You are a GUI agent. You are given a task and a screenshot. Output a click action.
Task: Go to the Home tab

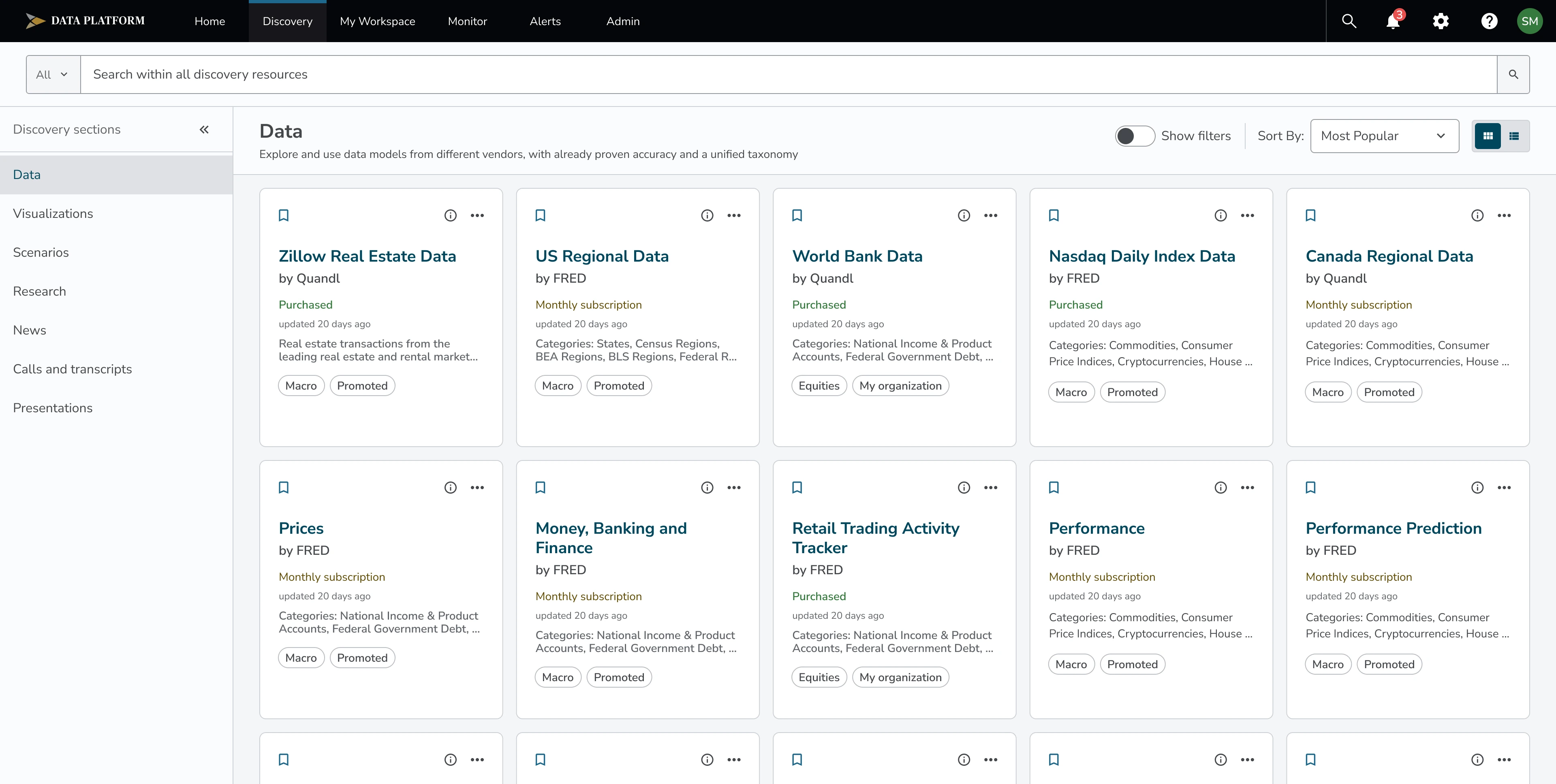pyautogui.click(x=209, y=22)
